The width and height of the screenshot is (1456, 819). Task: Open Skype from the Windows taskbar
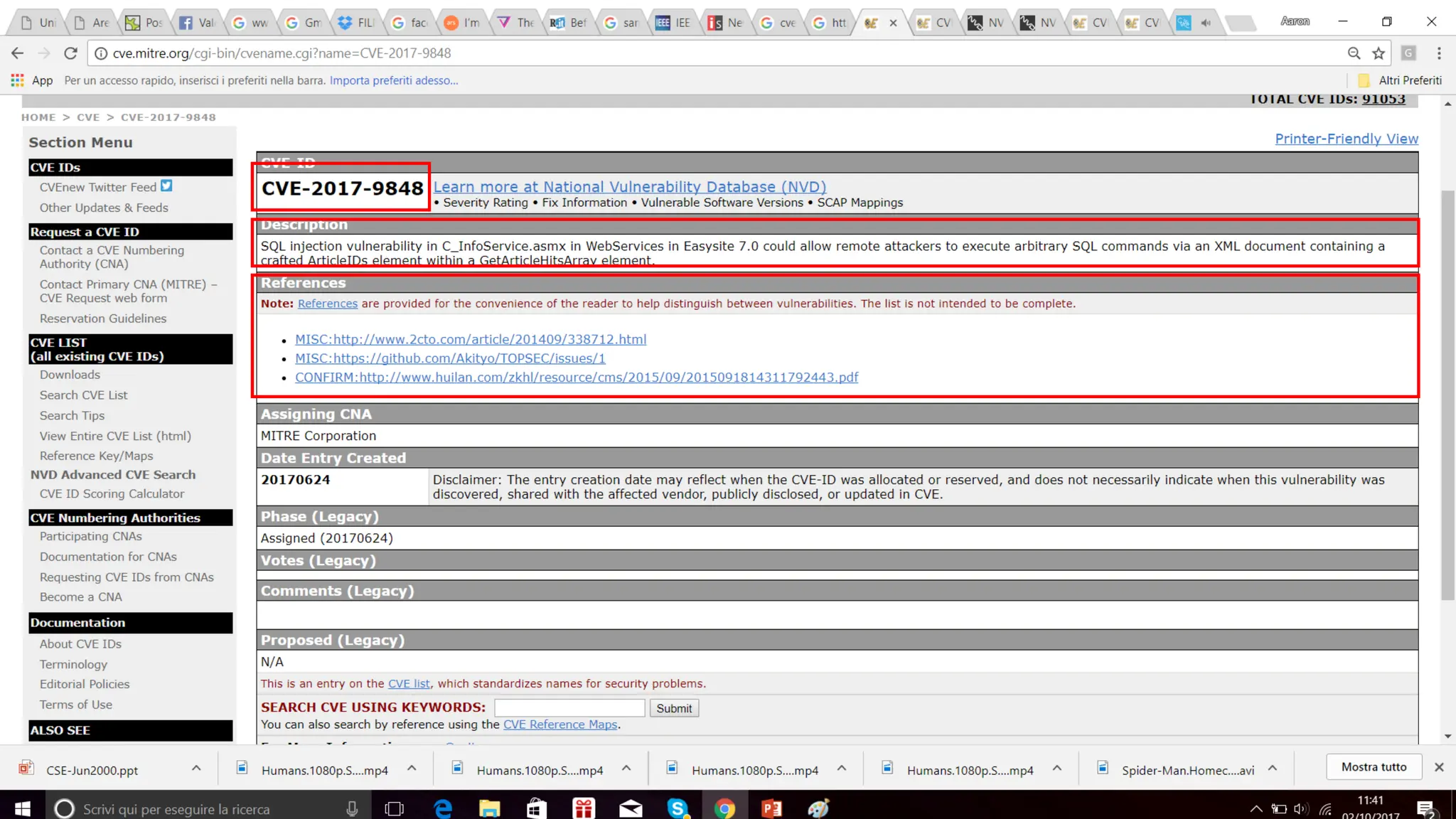tap(678, 808)
